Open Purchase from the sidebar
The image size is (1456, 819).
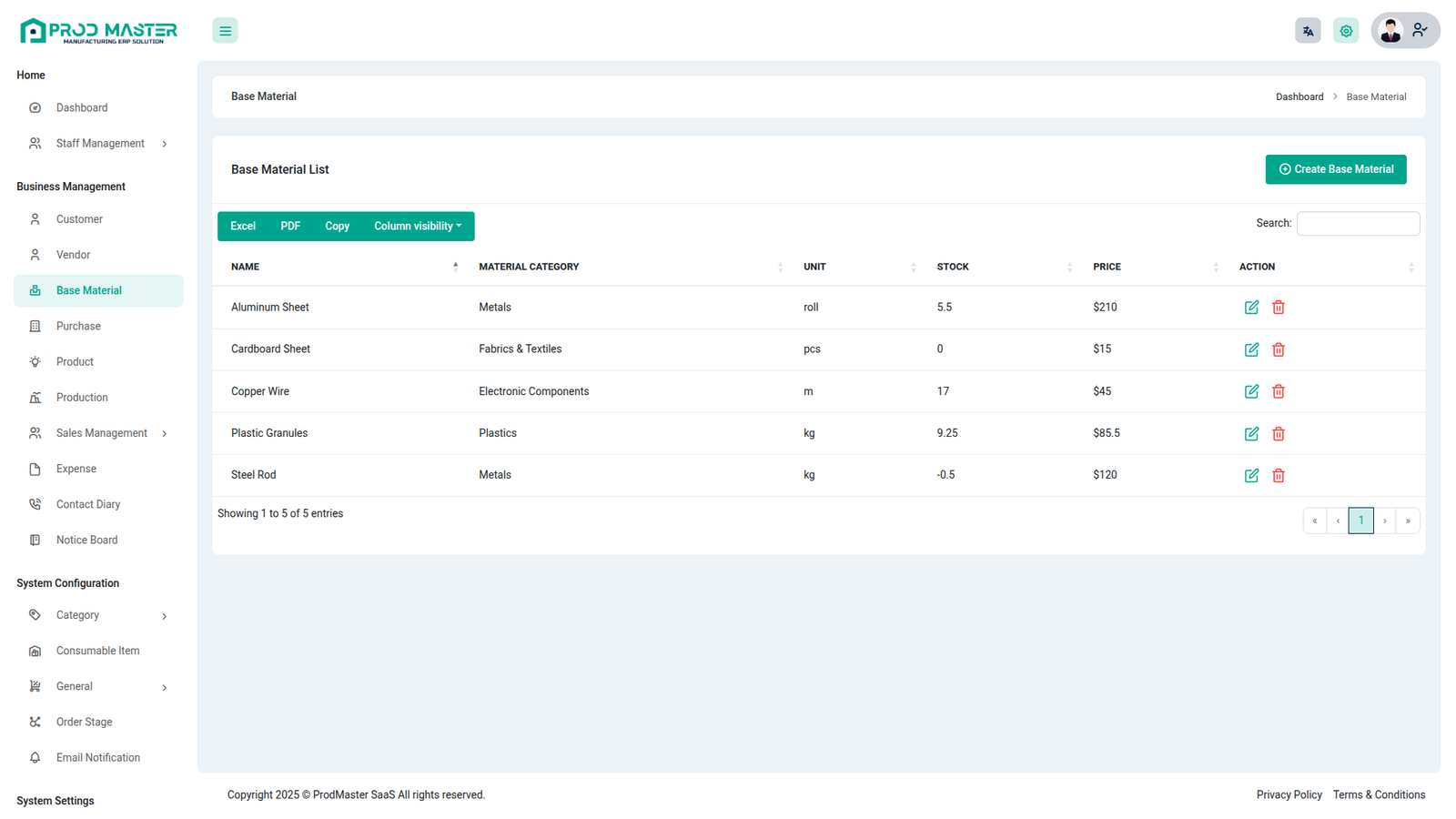78,326
